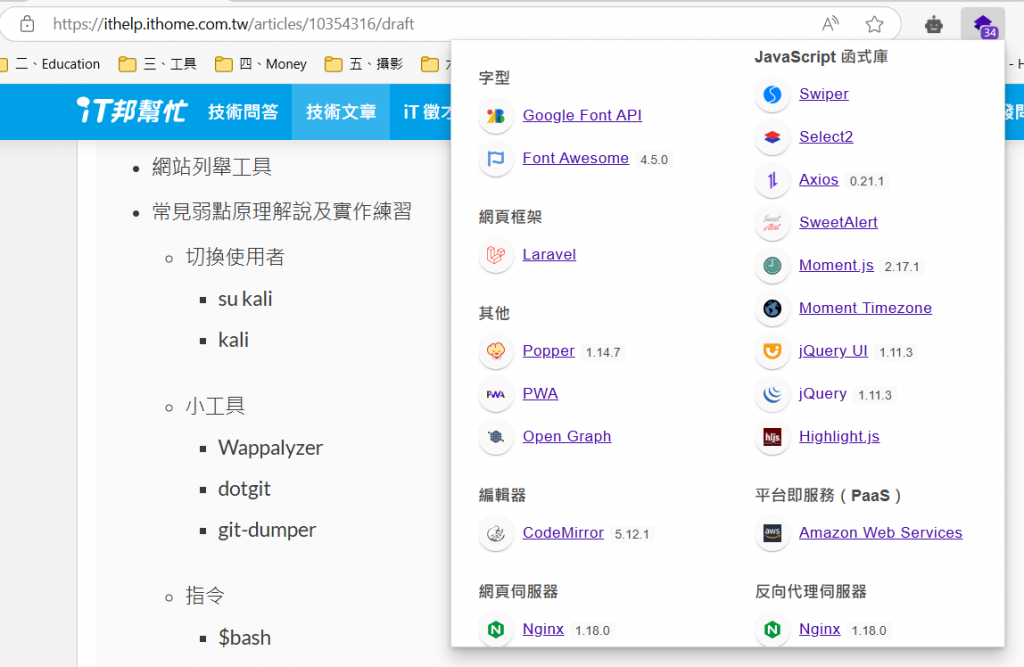Image resolution: width=1024 pixels, height=667 pixels.
Task: Open the CodeMirror link
Action: click(563, 532)
